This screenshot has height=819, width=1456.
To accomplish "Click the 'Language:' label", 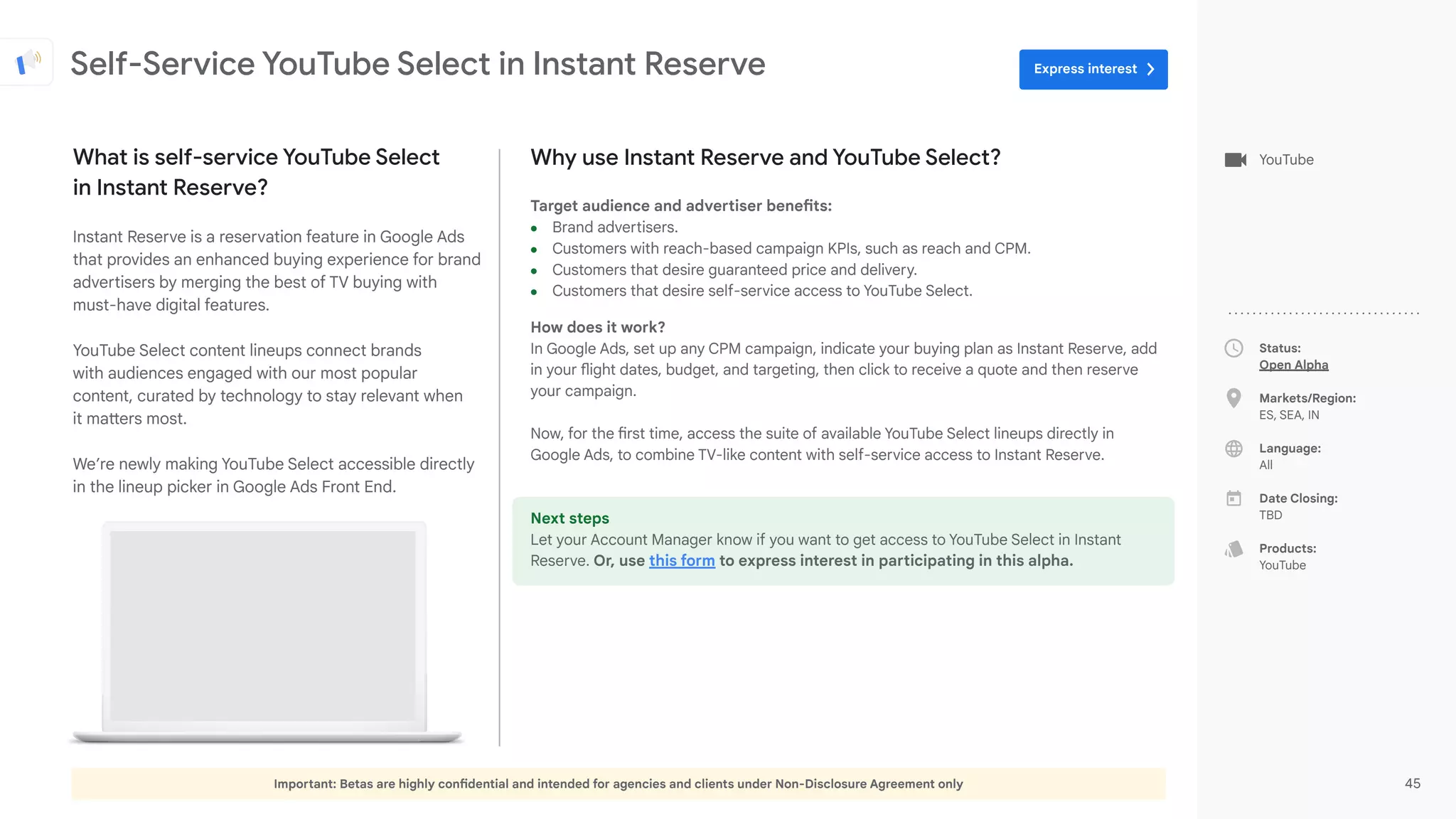I will (x=1290, y=449).
